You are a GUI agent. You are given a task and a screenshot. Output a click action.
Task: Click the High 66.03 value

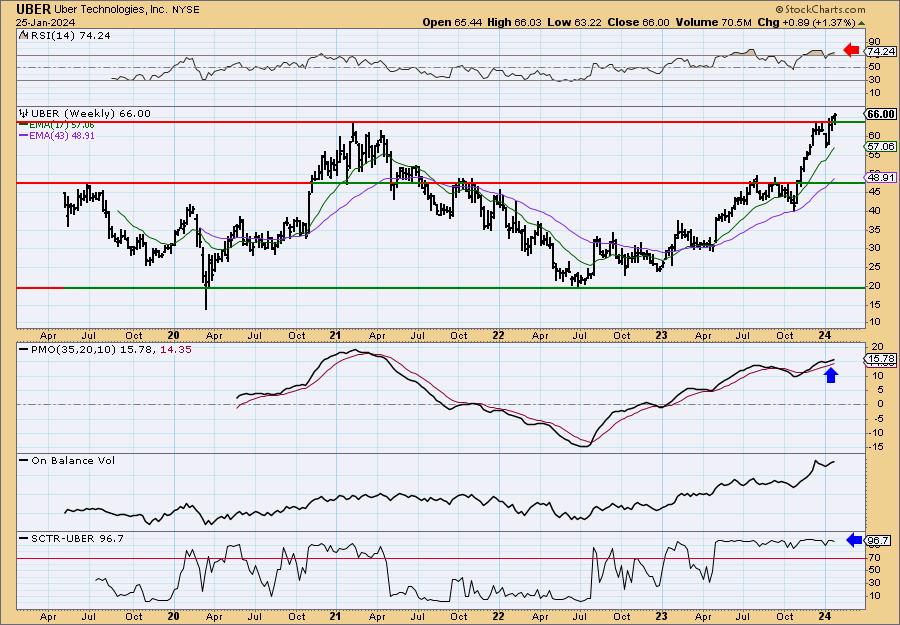click(x=514, y=22)
